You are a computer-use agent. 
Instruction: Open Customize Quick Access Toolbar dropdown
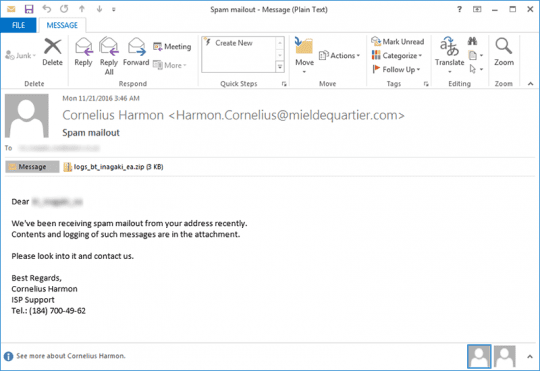click(114, 10)
